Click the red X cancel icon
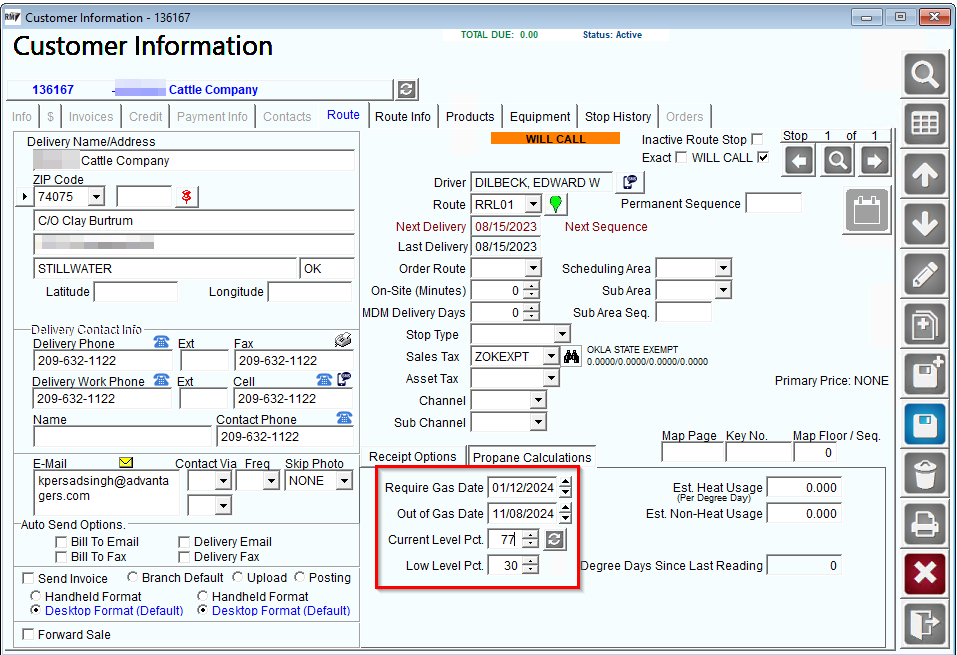This screenshot has width=957, height=655. coord(925,574)
